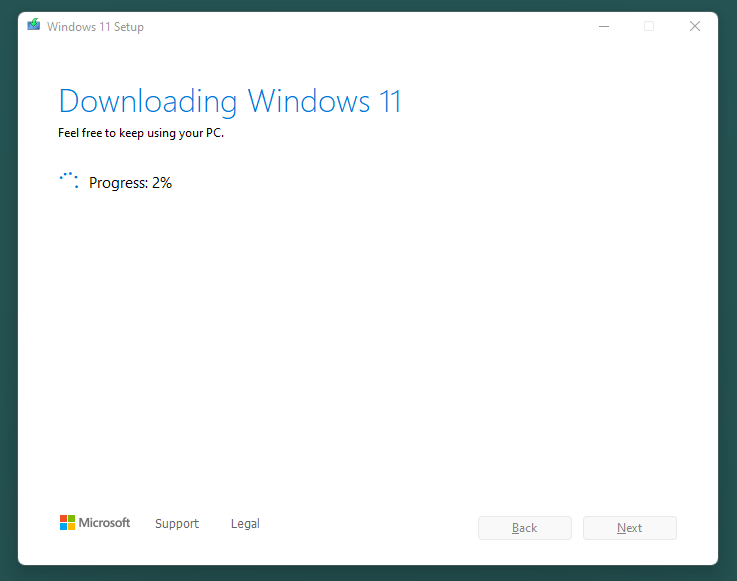Click the Windows 11 Setup title bar icon
737x581 pixels.
[x=33, y=25]
